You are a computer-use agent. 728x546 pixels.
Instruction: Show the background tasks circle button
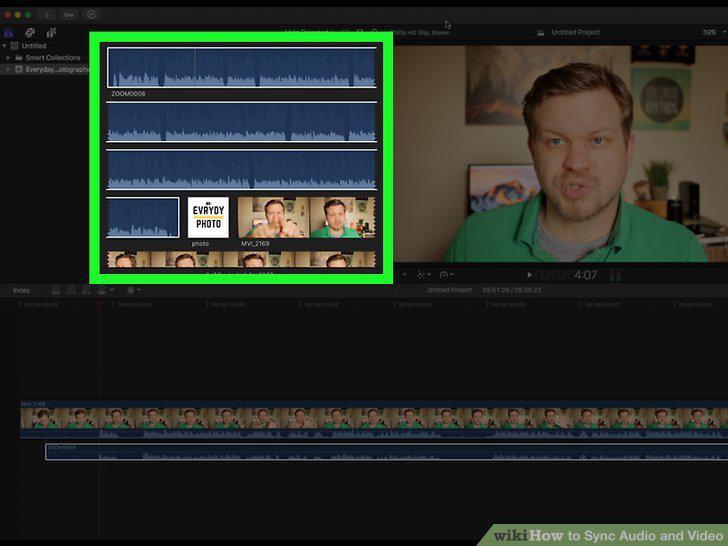click(x=91, y=15)
